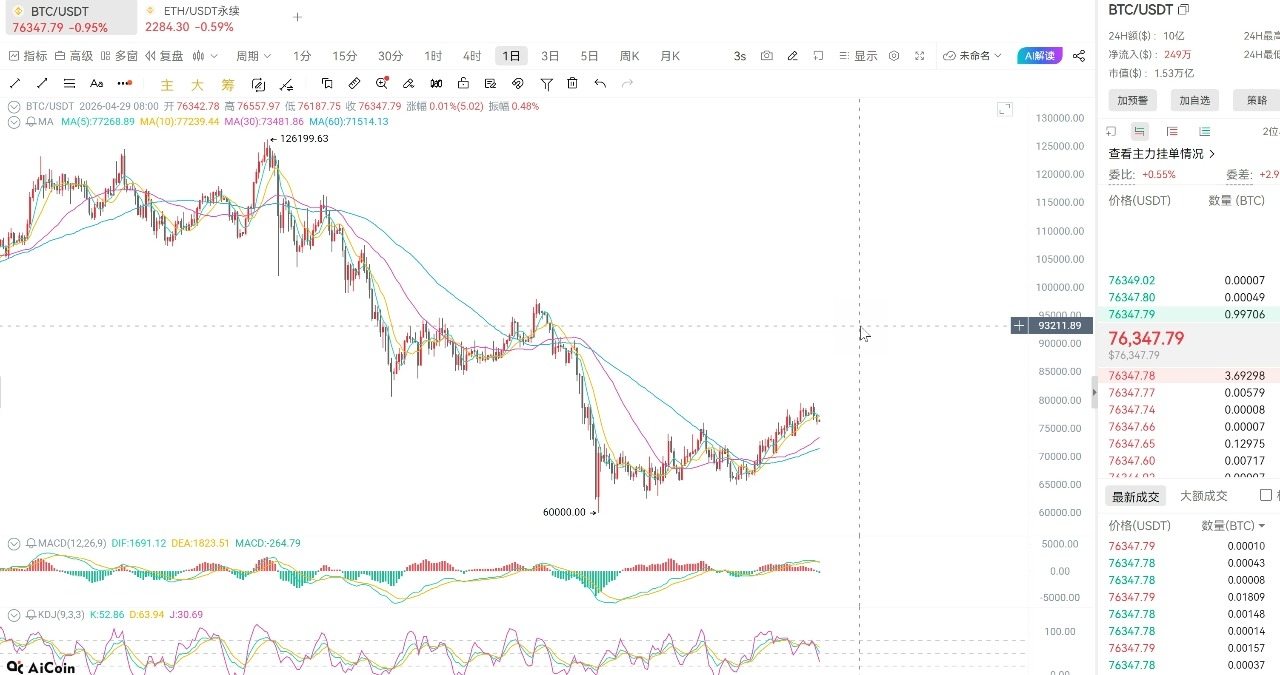Toggle the drawing lock icon
Image resolution: width=1280 pixels, height=675 pixels.
[x=463, y=84]
